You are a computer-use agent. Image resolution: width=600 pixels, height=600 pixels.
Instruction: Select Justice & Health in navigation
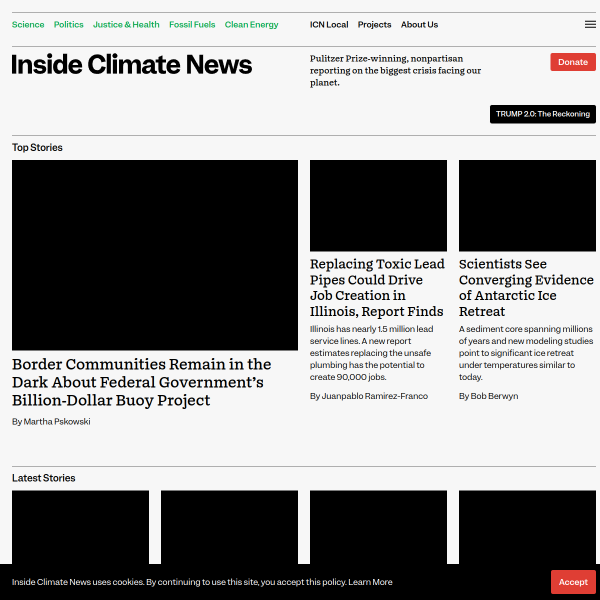[126, 24]
